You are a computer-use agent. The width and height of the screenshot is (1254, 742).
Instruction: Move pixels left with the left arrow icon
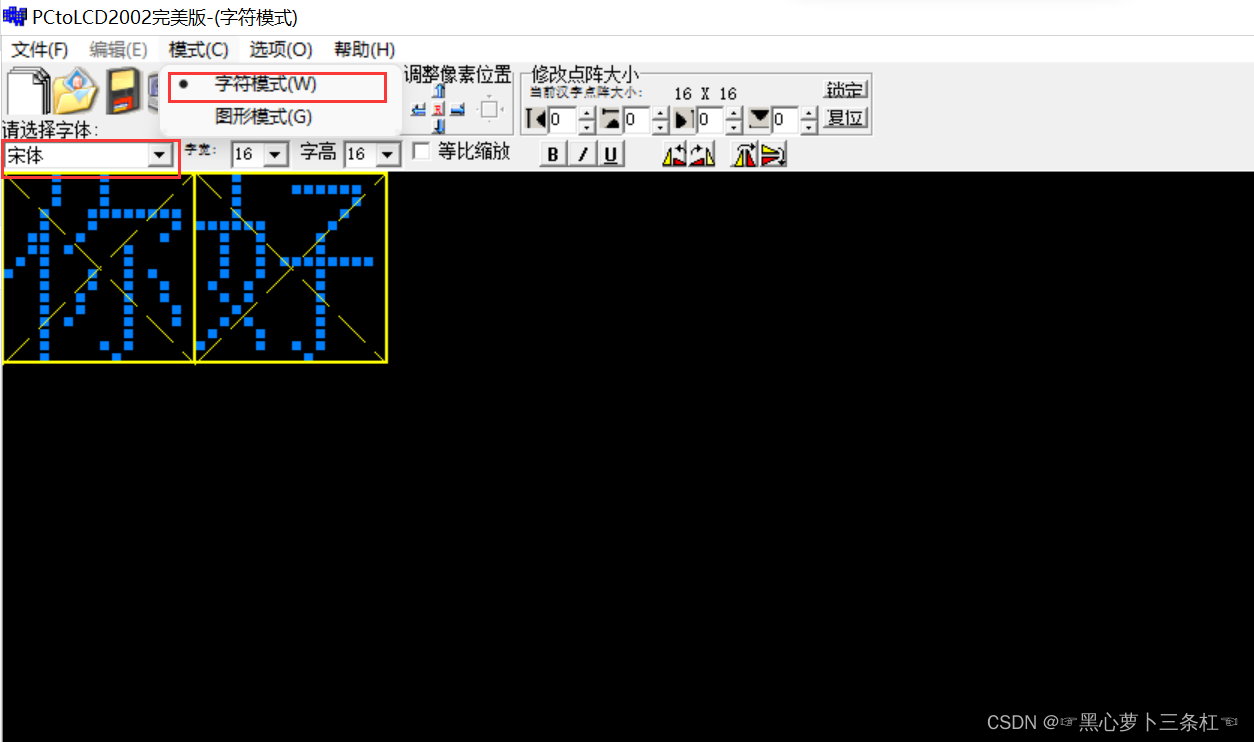[419, 112]
